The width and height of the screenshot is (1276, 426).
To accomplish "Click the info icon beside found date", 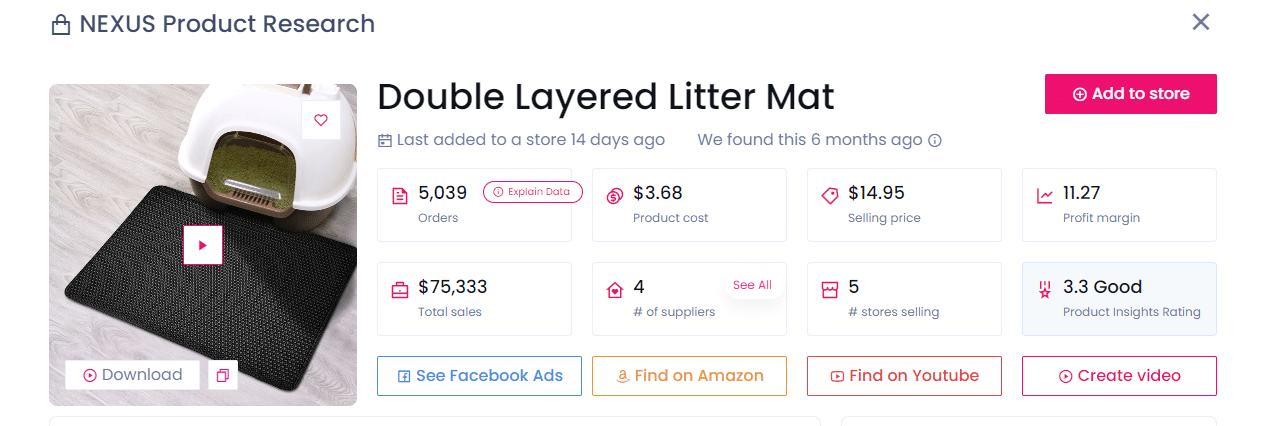I will pos(935,141).
